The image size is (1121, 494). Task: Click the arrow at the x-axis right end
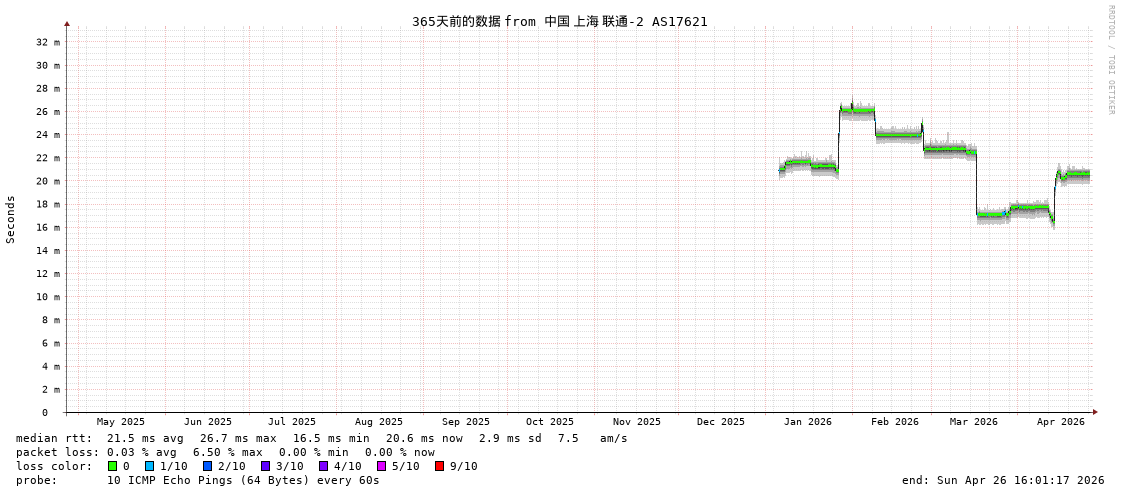point(1095,412)
